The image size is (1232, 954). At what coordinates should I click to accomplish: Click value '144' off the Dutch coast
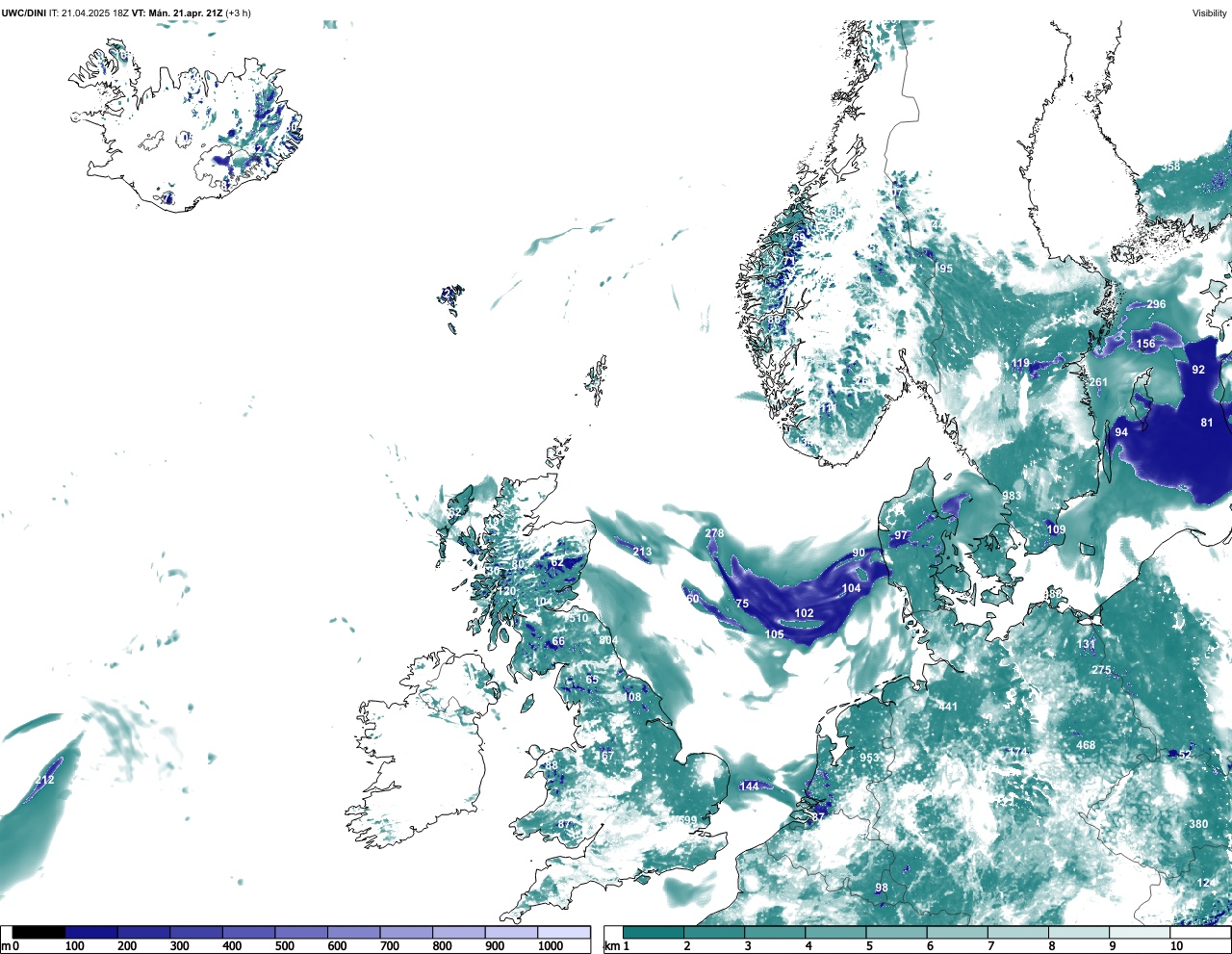749,786
